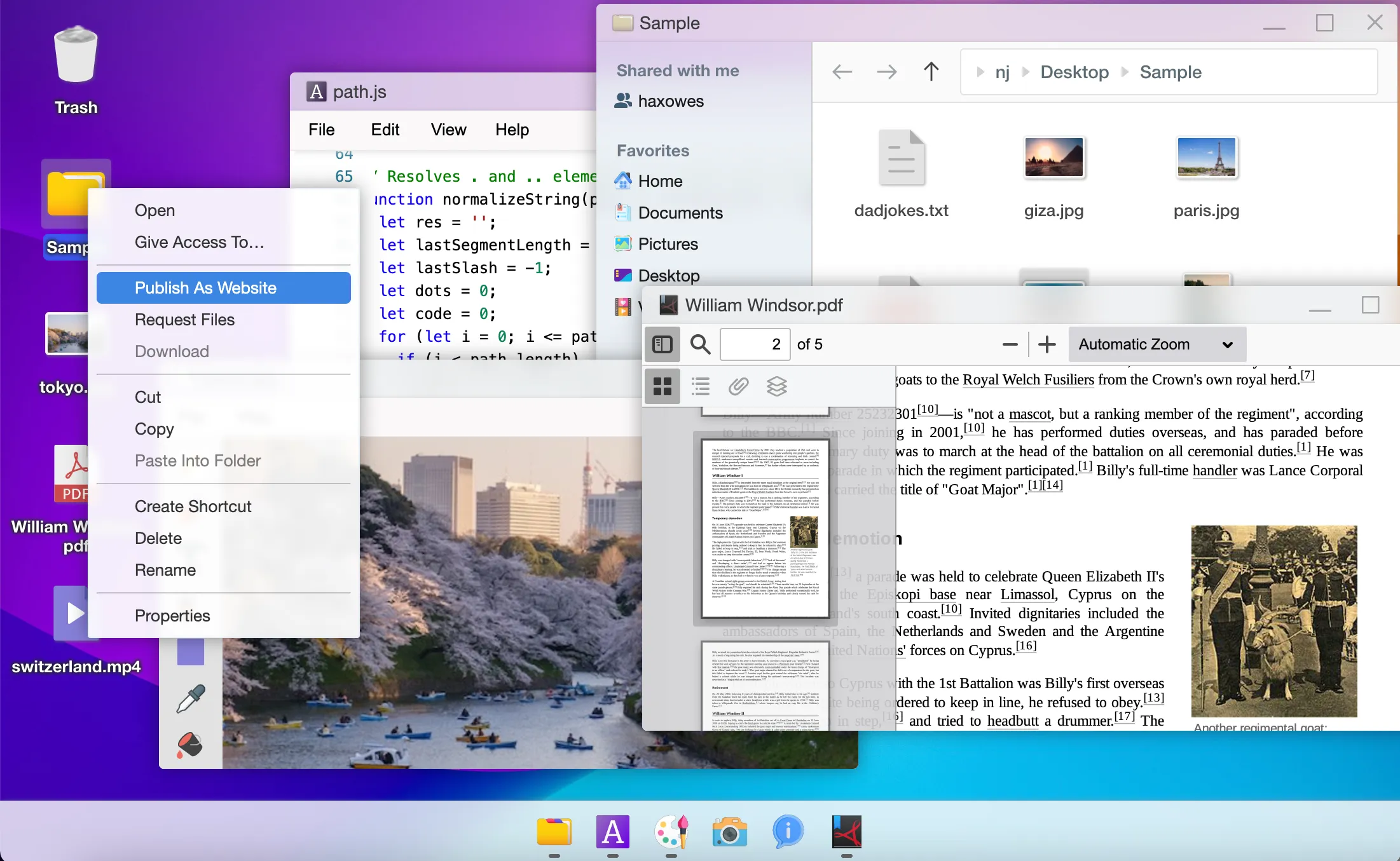Open the Edit menu in path.js
Screen dimensions: 1400x861
(x=385, y=129)
